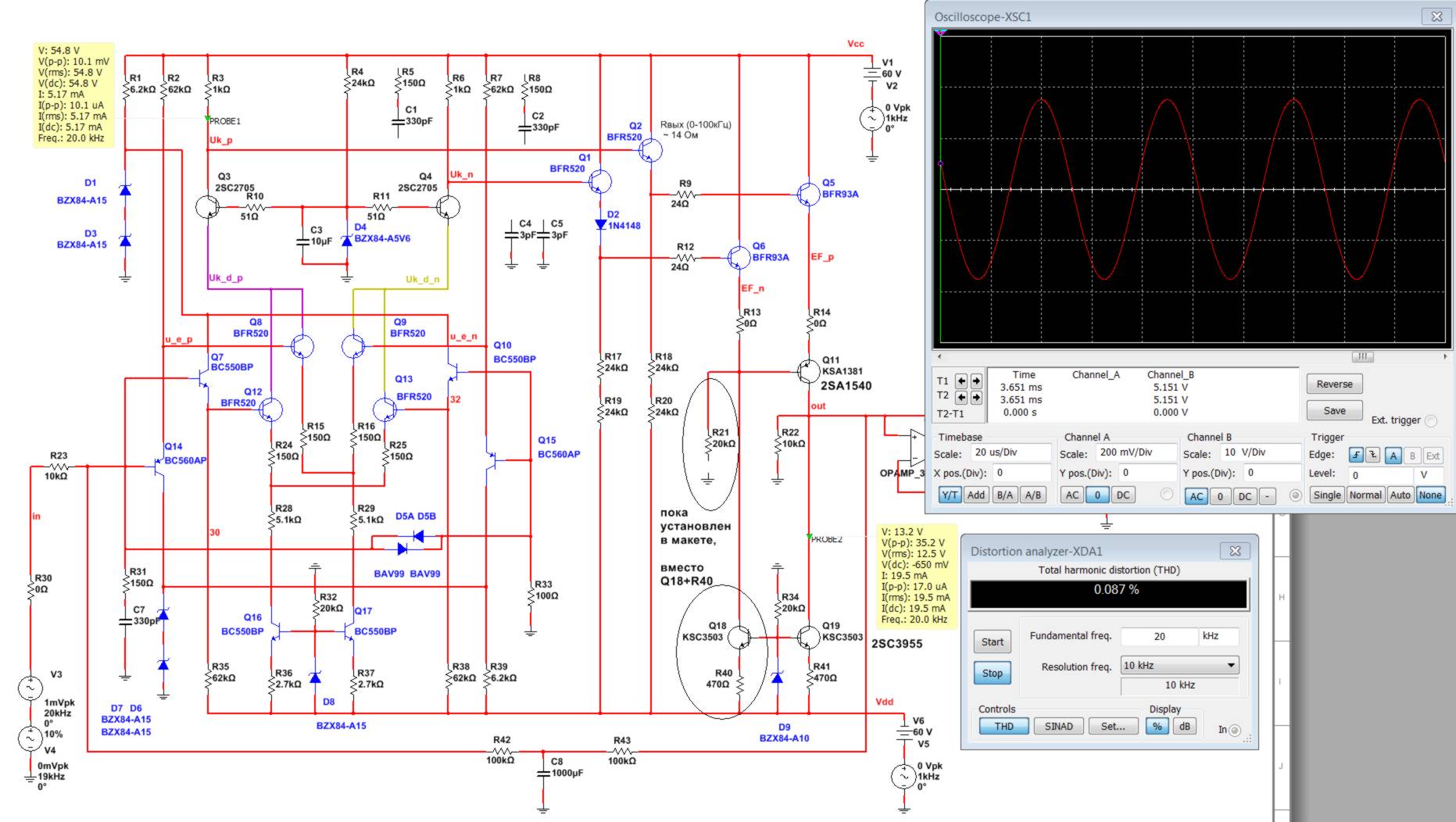Move cursor T1 left with arrow

tap(961, 381)
